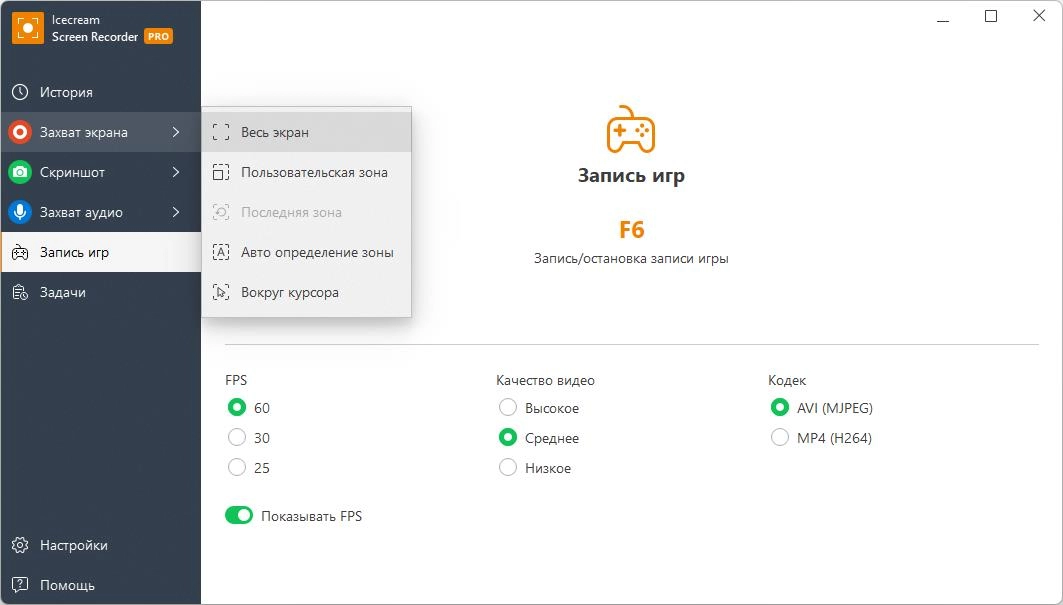Expand the audio capture submenu arrow

point(176,212)
